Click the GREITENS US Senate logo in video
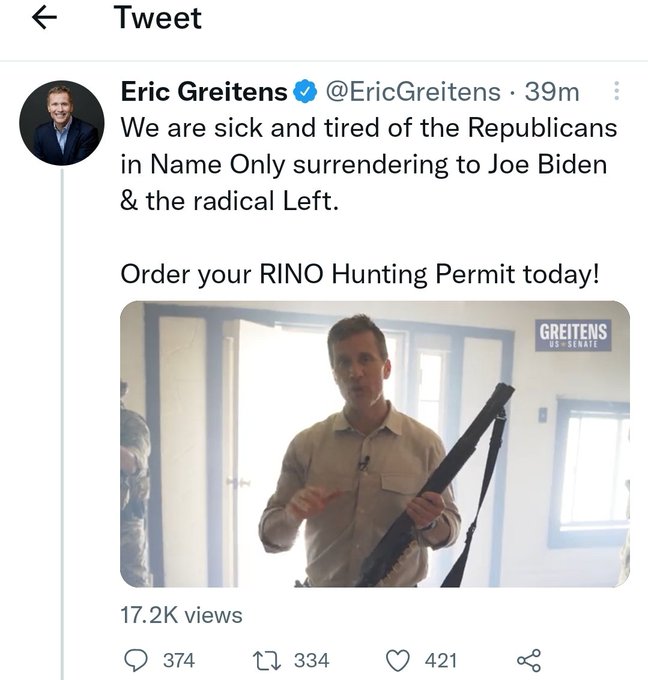This screenshot has height=680, width=648. coord(574,333)
